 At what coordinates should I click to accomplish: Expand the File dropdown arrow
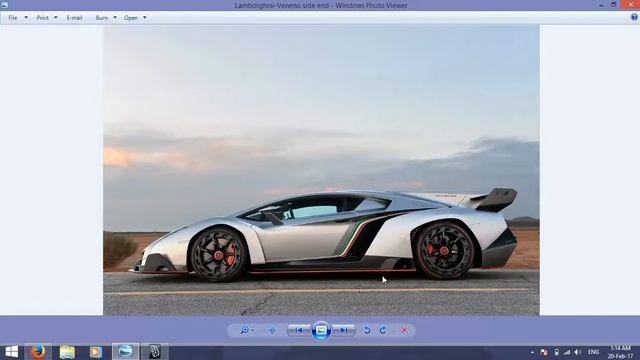coord(26,18)
